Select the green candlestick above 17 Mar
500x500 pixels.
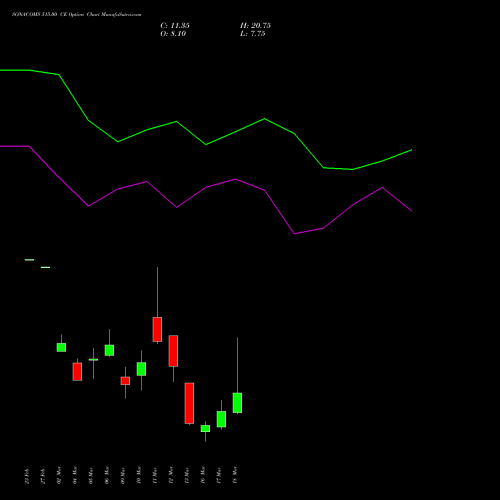point(221,419)
